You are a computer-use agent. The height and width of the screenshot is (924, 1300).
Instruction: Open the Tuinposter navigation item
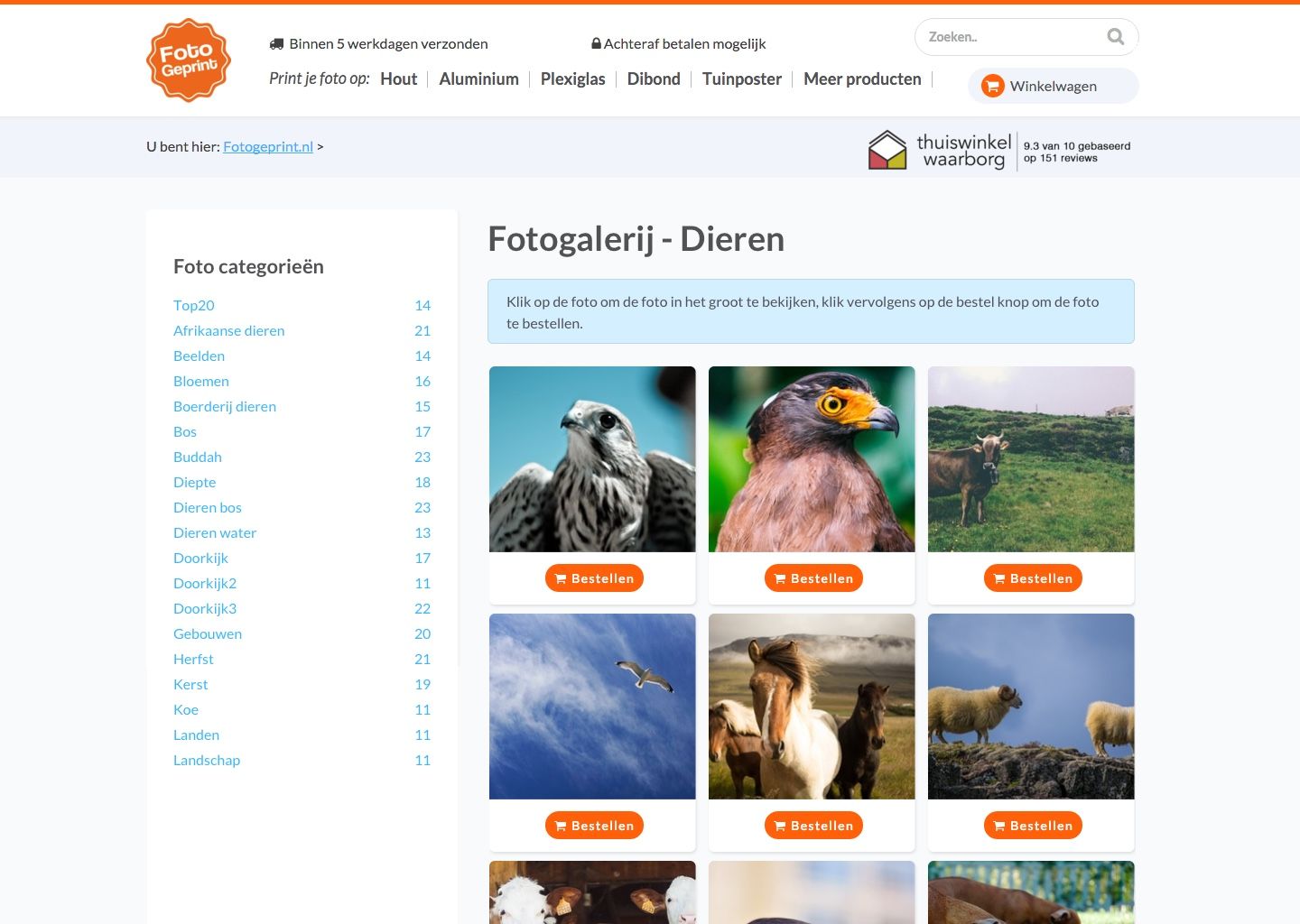click(x=741, y=79)
